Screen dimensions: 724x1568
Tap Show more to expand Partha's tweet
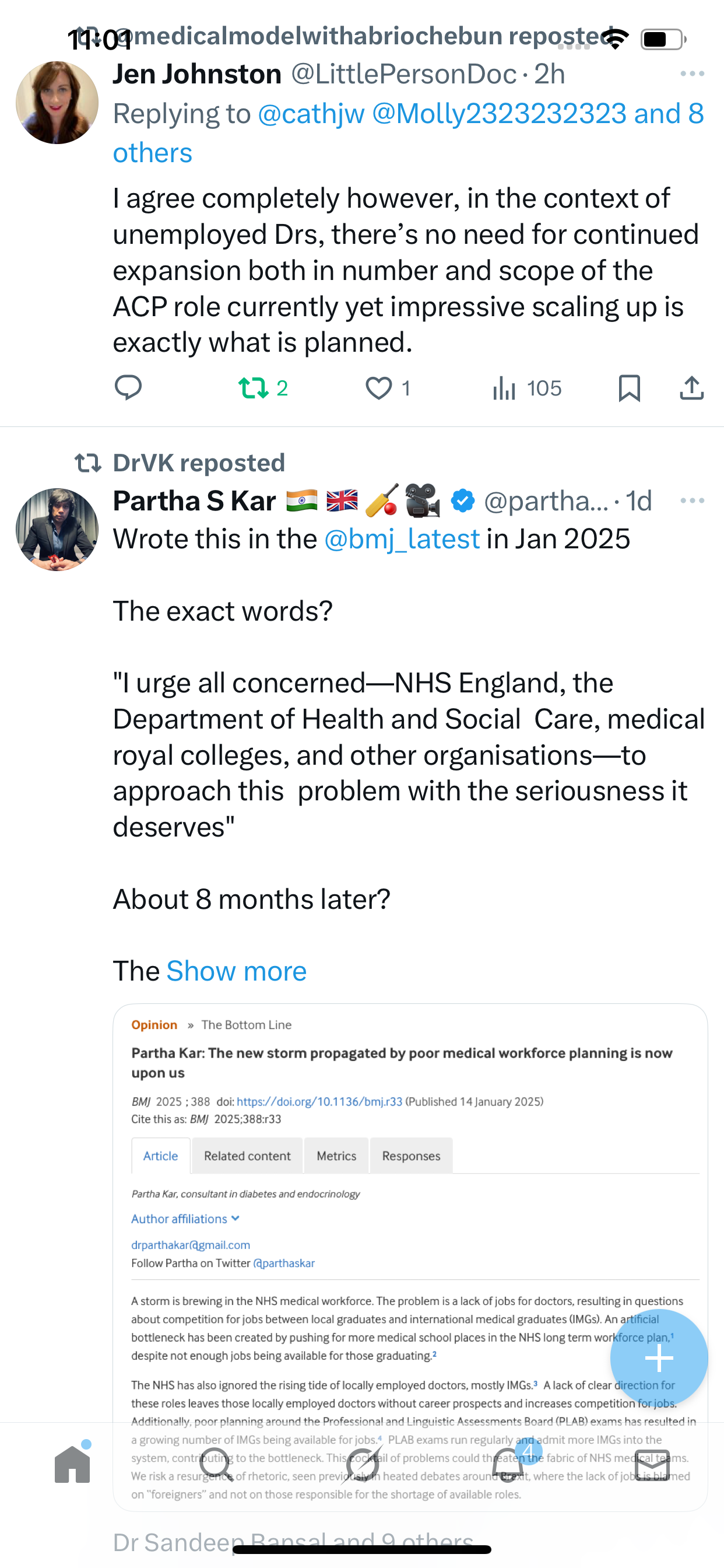(x=236, y=971)
